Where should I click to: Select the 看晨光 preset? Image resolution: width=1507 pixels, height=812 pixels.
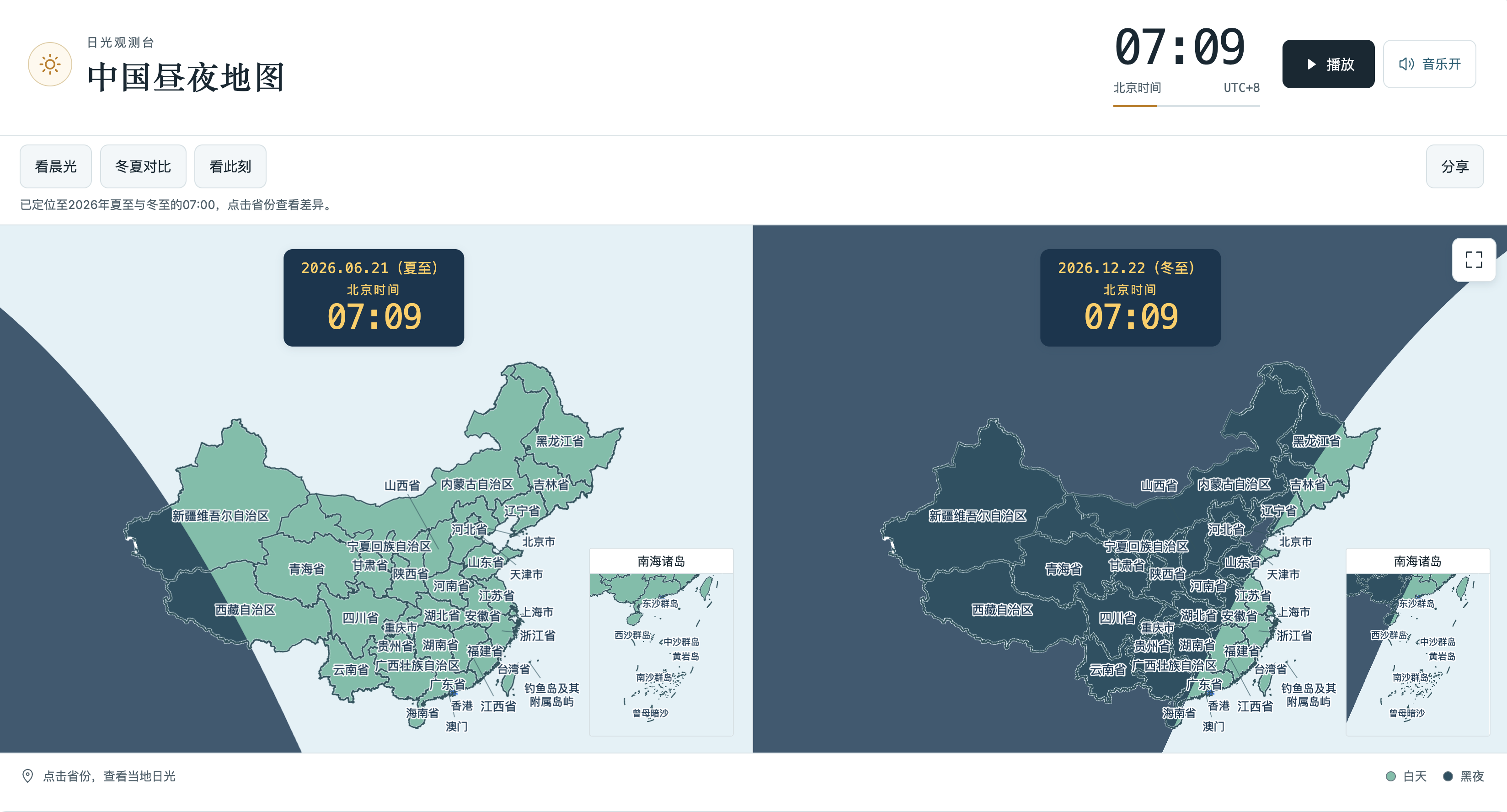point(56,167)
